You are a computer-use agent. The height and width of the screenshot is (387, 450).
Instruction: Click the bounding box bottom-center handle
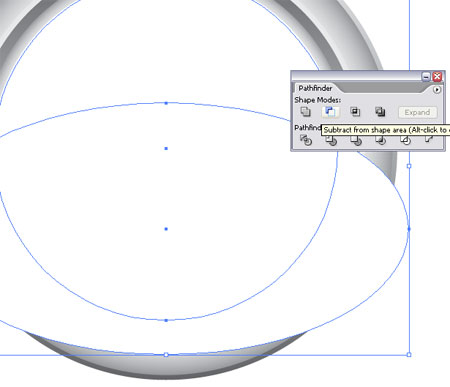[x=166, y=355]
